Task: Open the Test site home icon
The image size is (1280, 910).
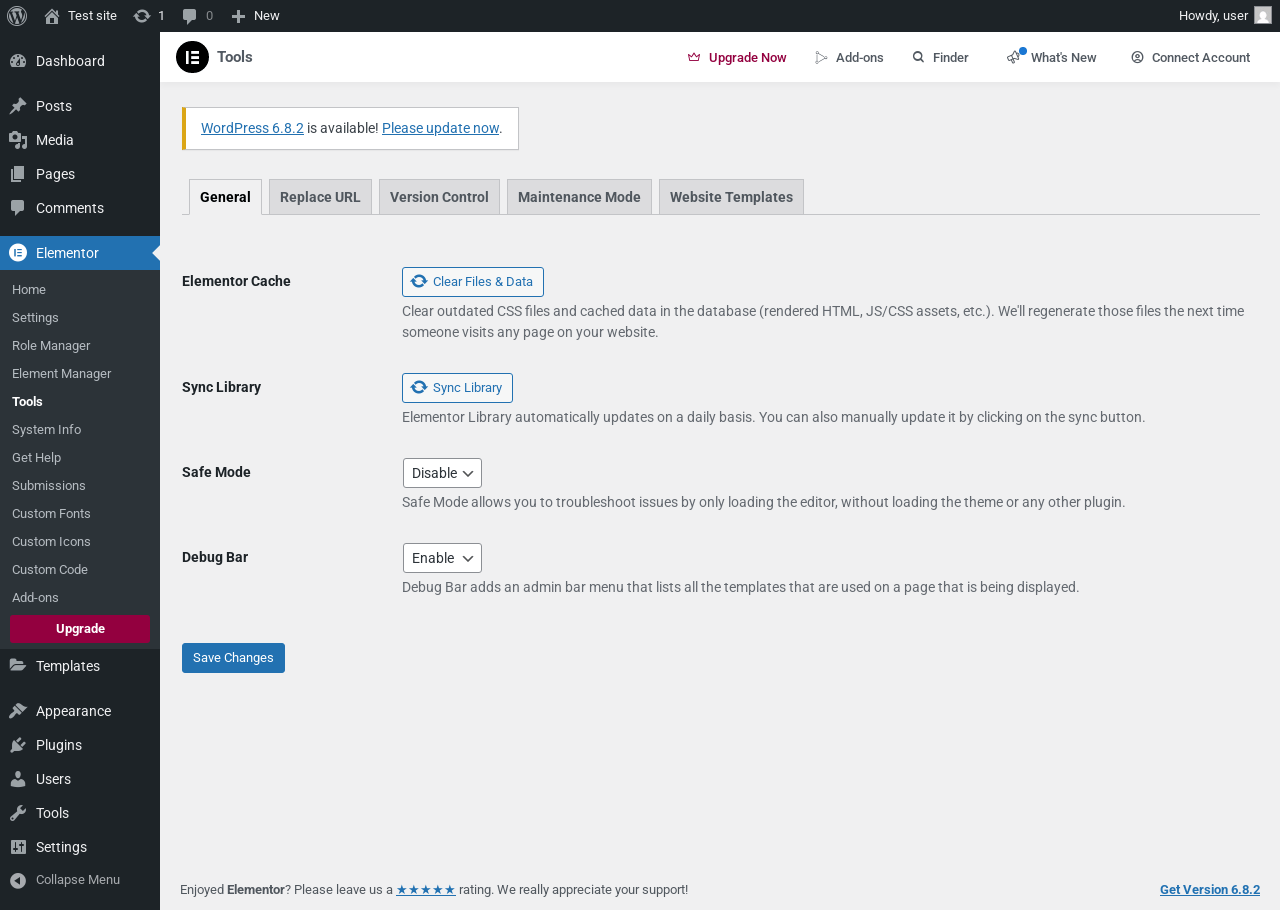Action: pos(52,16)
